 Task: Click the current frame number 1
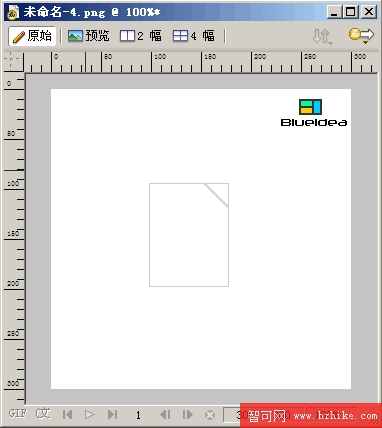point(138,415)
